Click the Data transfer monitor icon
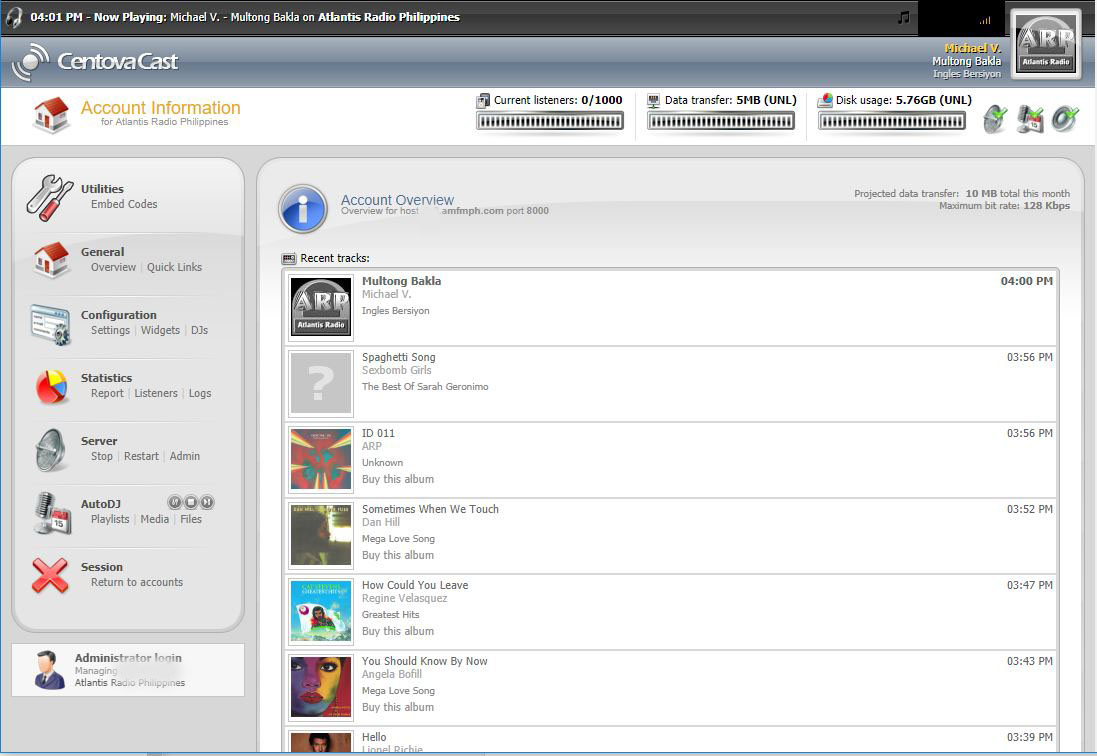 coord(653,101)
